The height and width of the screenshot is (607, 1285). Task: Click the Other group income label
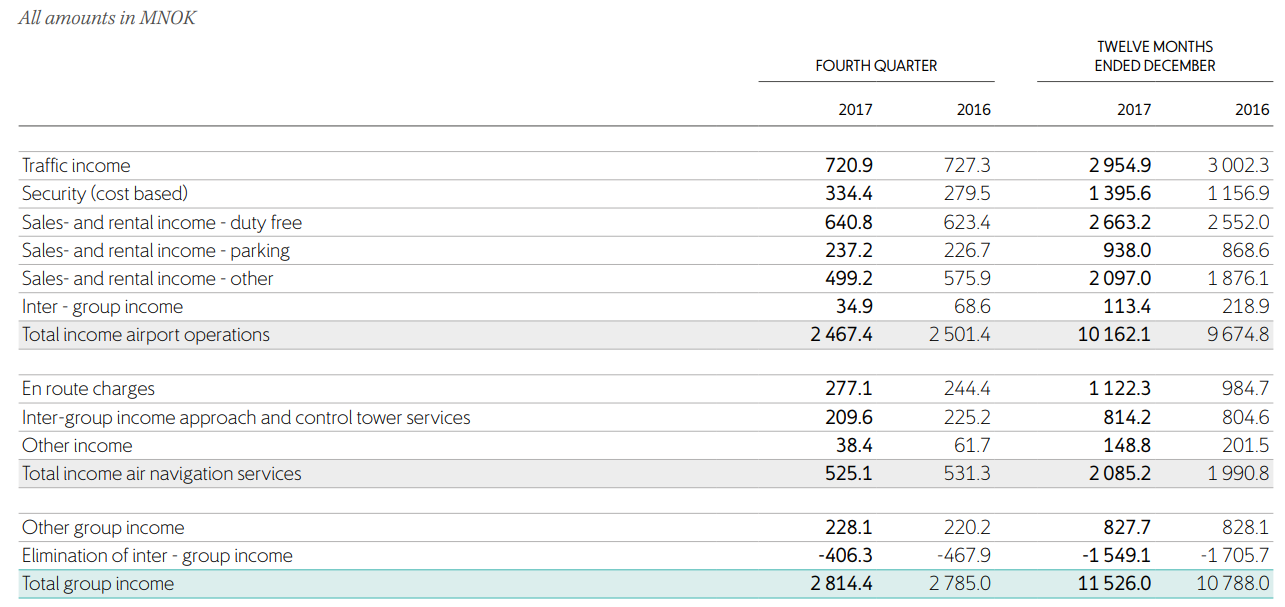[x=103, y=528]
